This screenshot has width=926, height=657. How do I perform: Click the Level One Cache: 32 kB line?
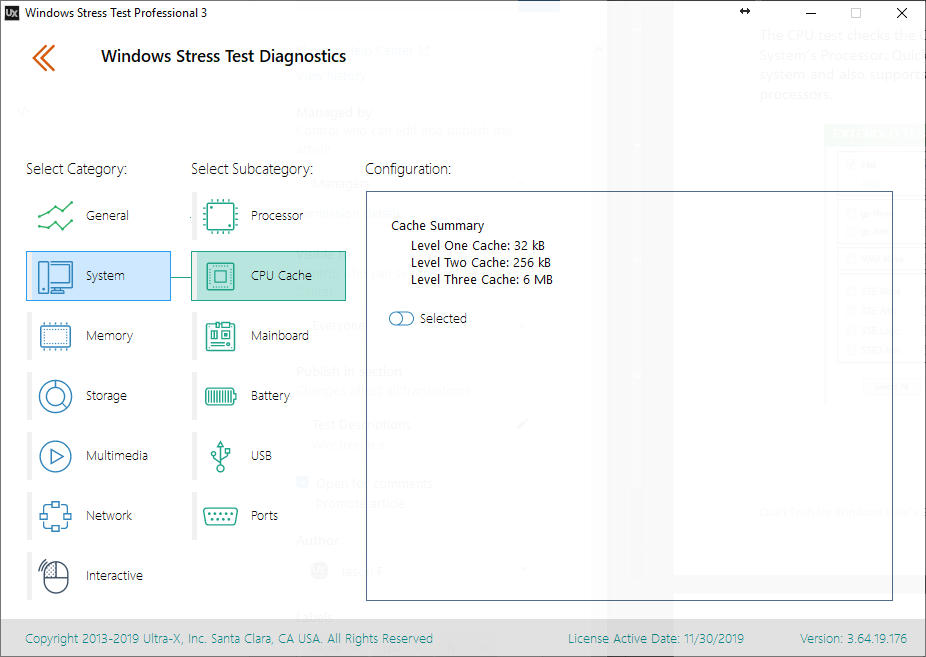(478, 246)
